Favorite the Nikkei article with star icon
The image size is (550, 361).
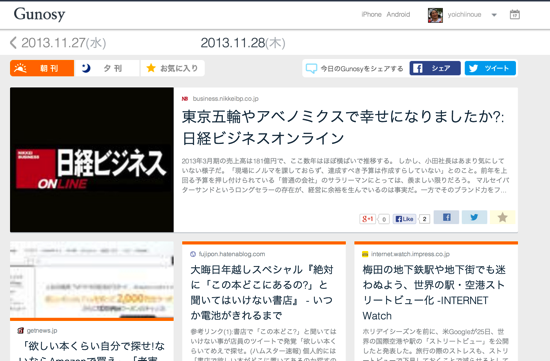(502, 217)
